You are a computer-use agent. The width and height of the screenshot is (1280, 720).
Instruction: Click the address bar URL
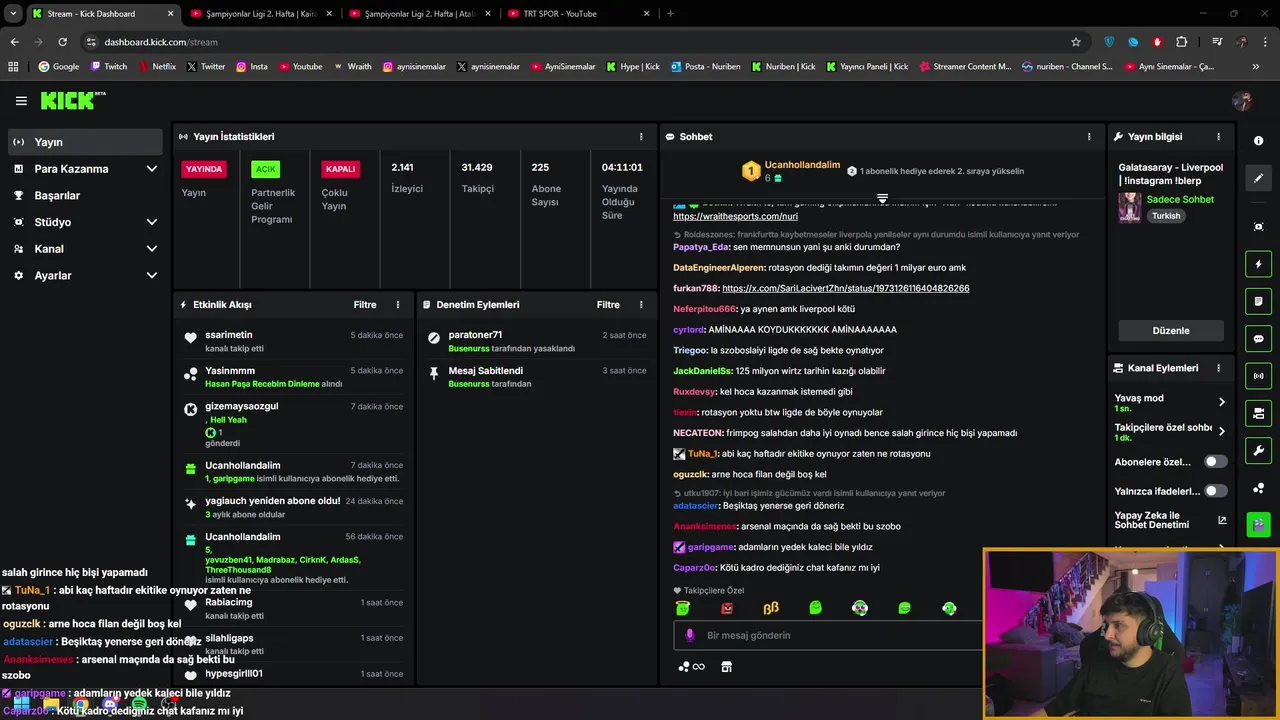click(x=161, y=42)
